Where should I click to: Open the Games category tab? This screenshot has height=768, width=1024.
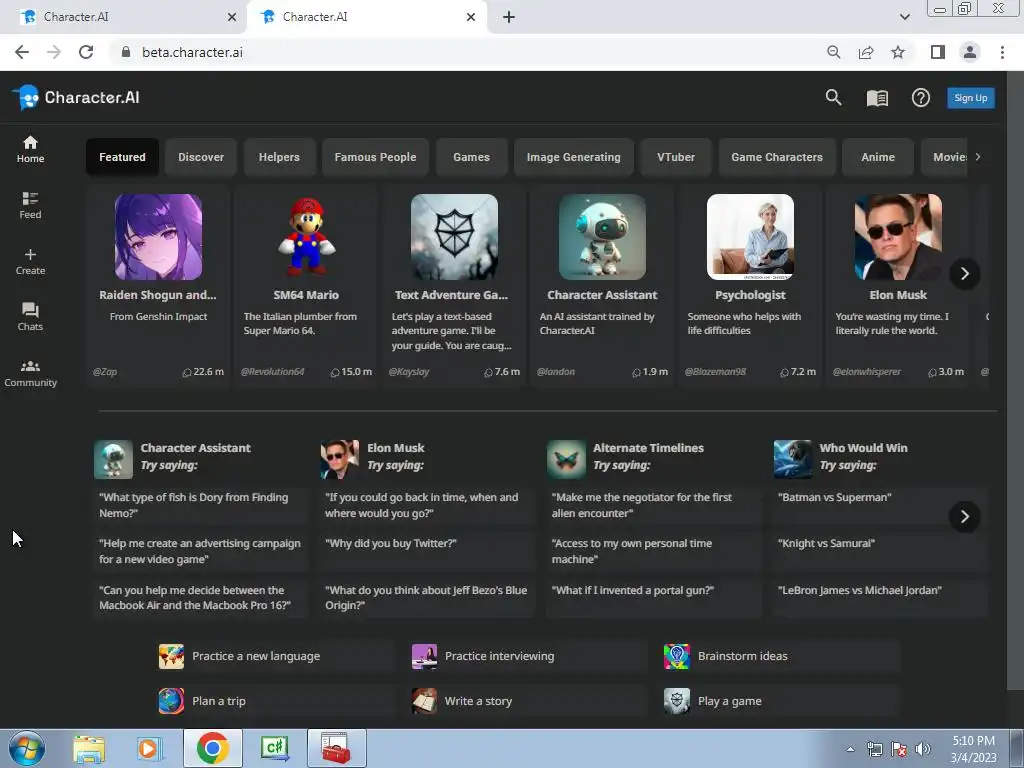click(x=472, y=157)
